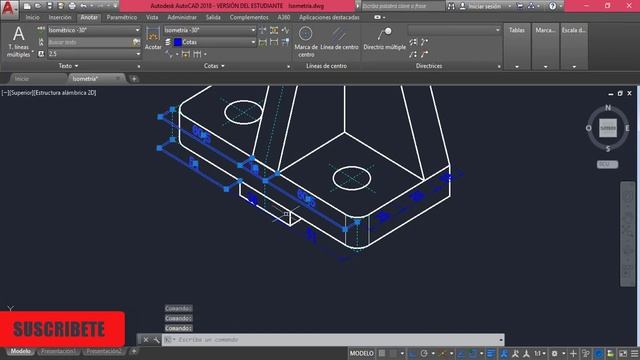This screenshot has height=360, width=640.
Task: Switch to the Presentación1 layout tab
Action: click(x=59, y=351)
